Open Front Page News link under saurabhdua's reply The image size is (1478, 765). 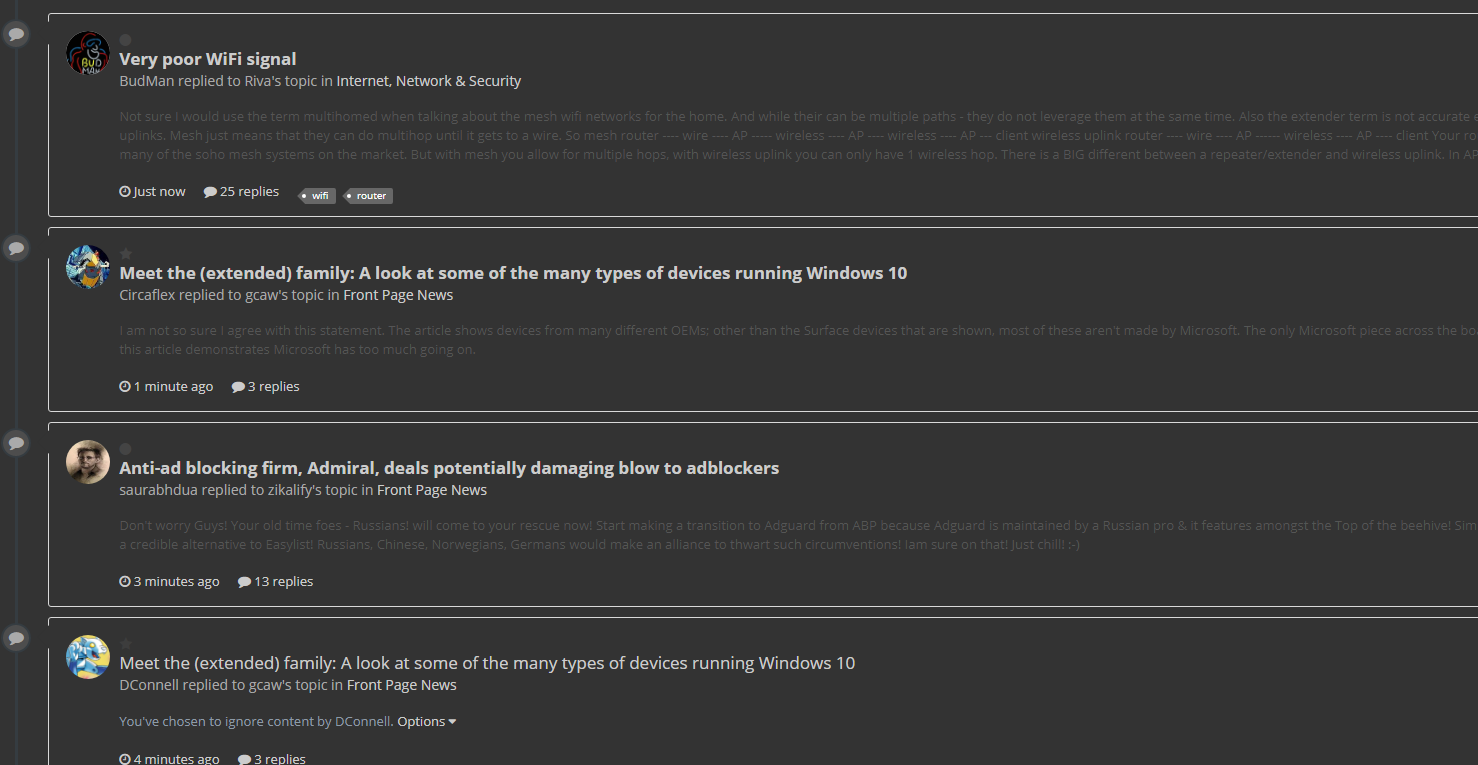click(432, 490)
